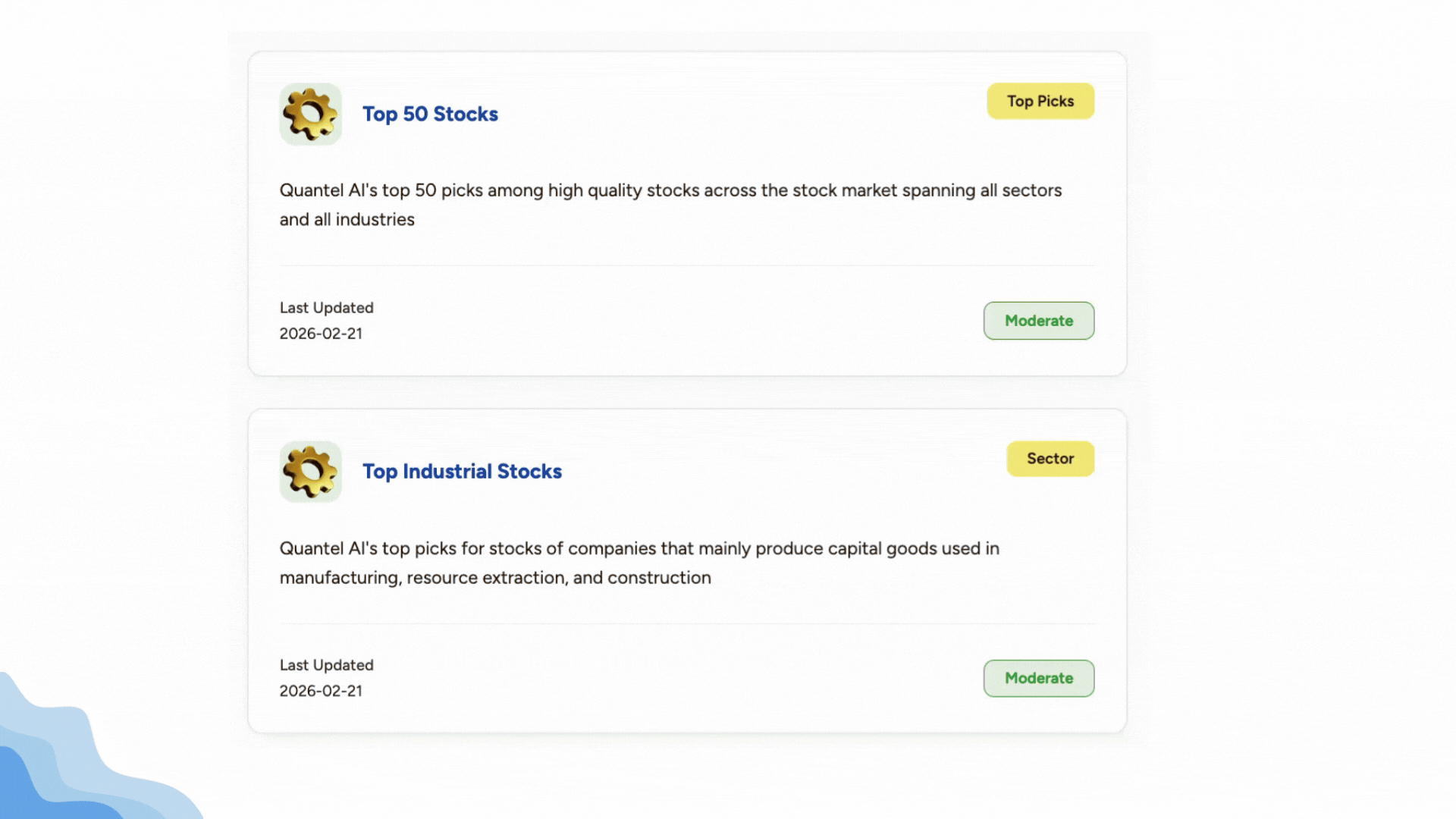Select the yellow Sector tag

pos(1050,459)
